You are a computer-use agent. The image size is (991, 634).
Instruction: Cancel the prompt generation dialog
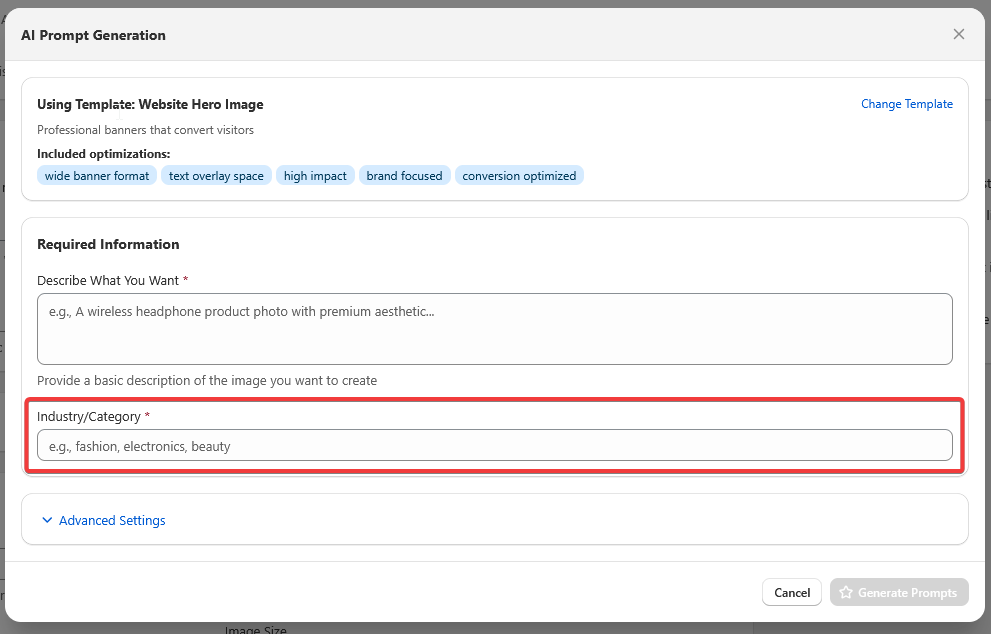[791, 593]
